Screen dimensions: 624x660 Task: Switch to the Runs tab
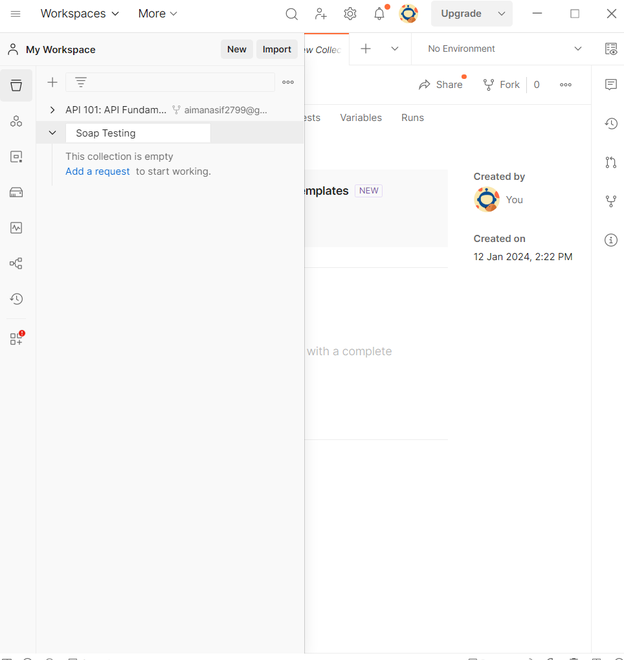(412, 117)
